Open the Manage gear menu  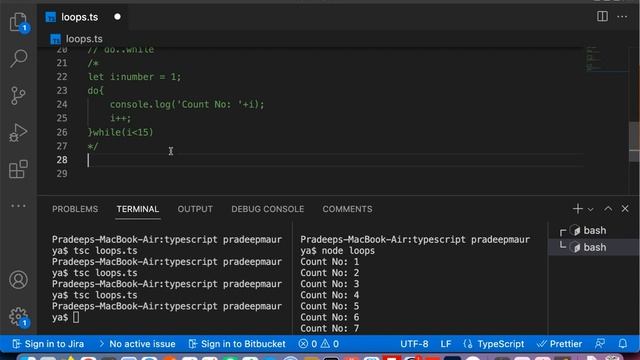pyautogui.click(x=18, y=316)
